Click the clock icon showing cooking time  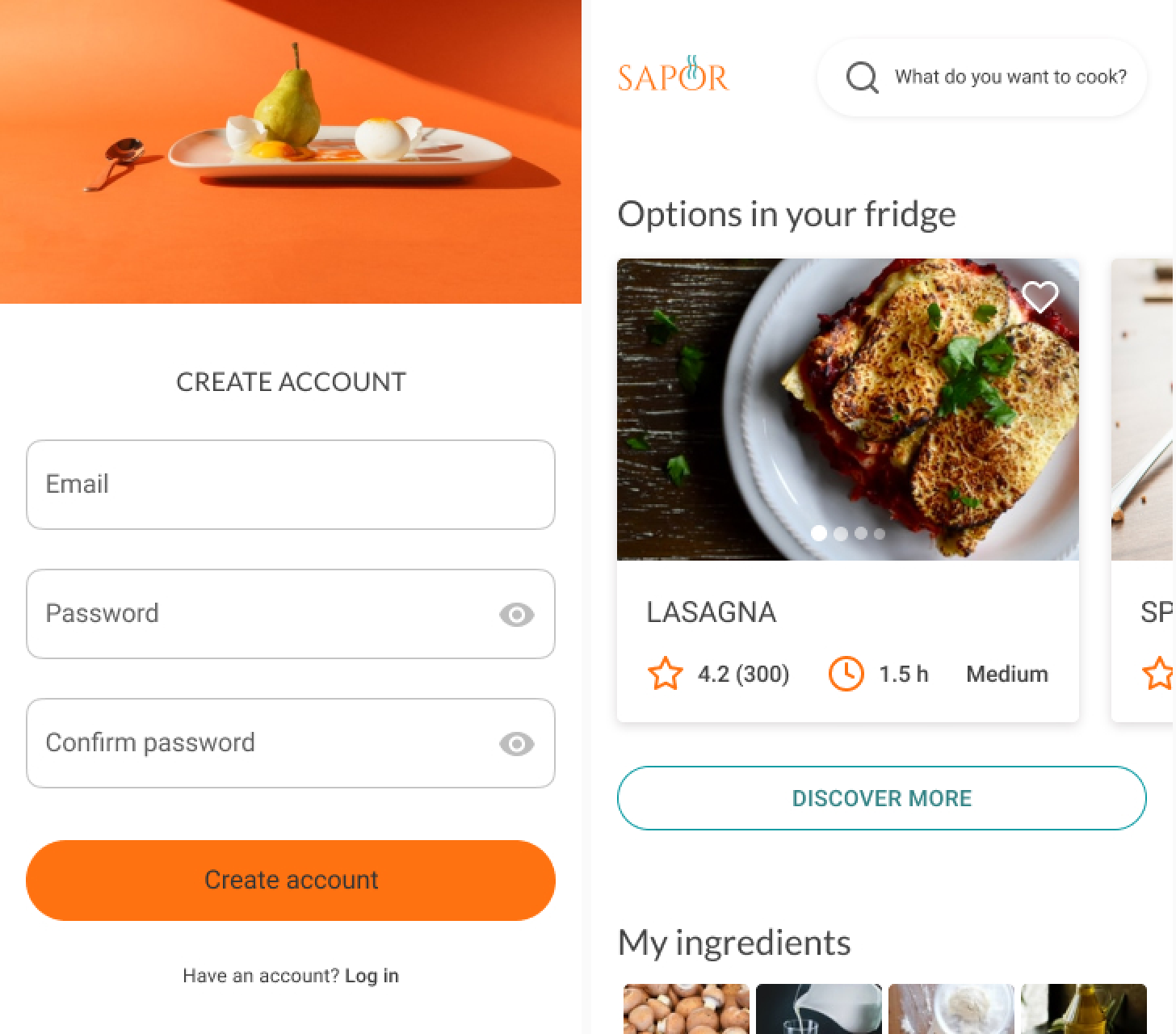845,673
